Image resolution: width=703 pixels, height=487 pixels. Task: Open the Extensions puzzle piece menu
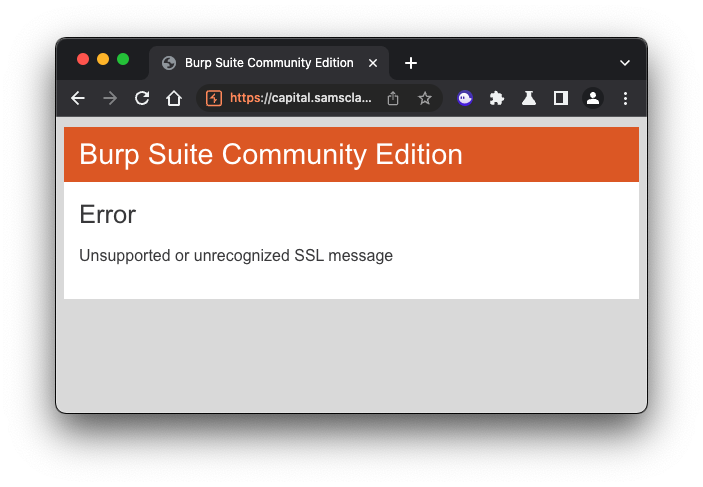pyautogui.click(x=497, y=98)
